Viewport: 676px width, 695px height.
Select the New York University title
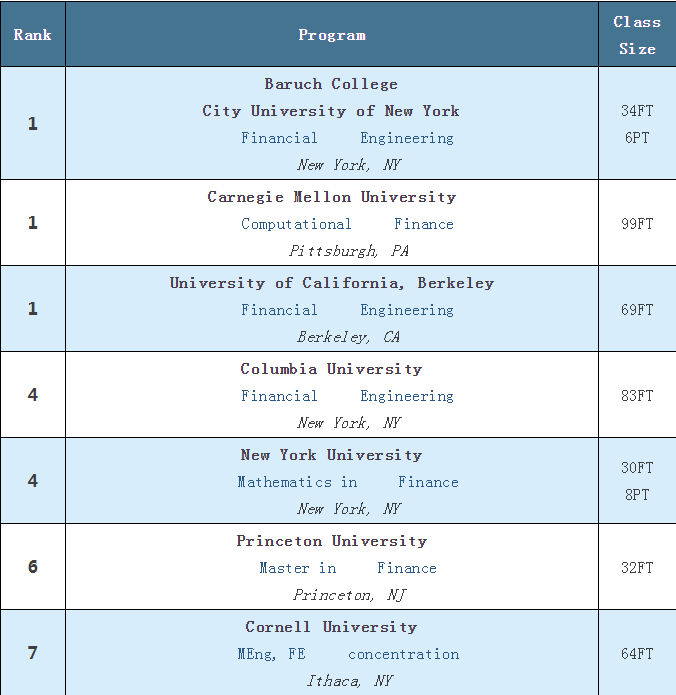(x=332, y=455)
